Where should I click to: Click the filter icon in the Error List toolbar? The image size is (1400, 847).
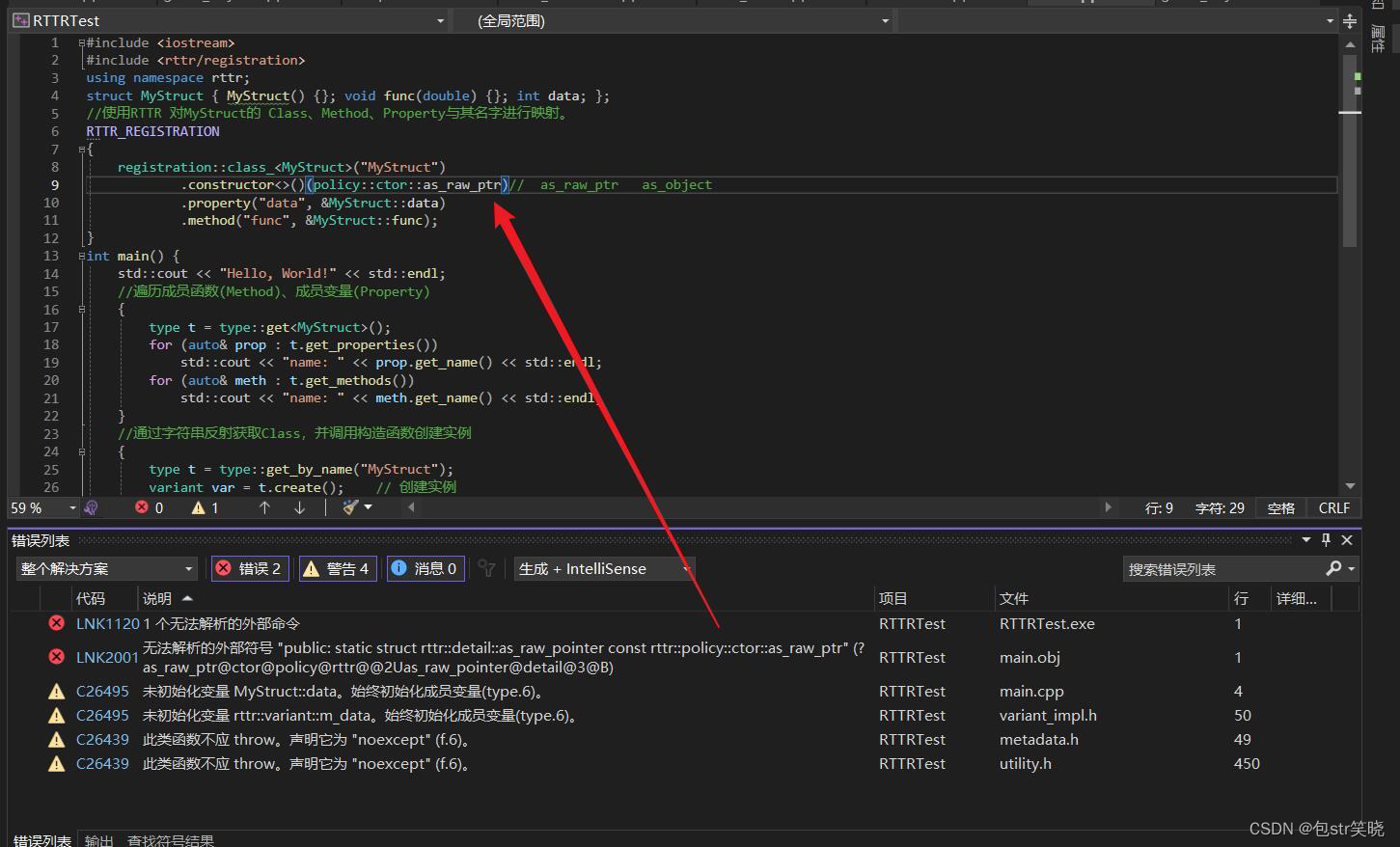(x=486, y=568)
